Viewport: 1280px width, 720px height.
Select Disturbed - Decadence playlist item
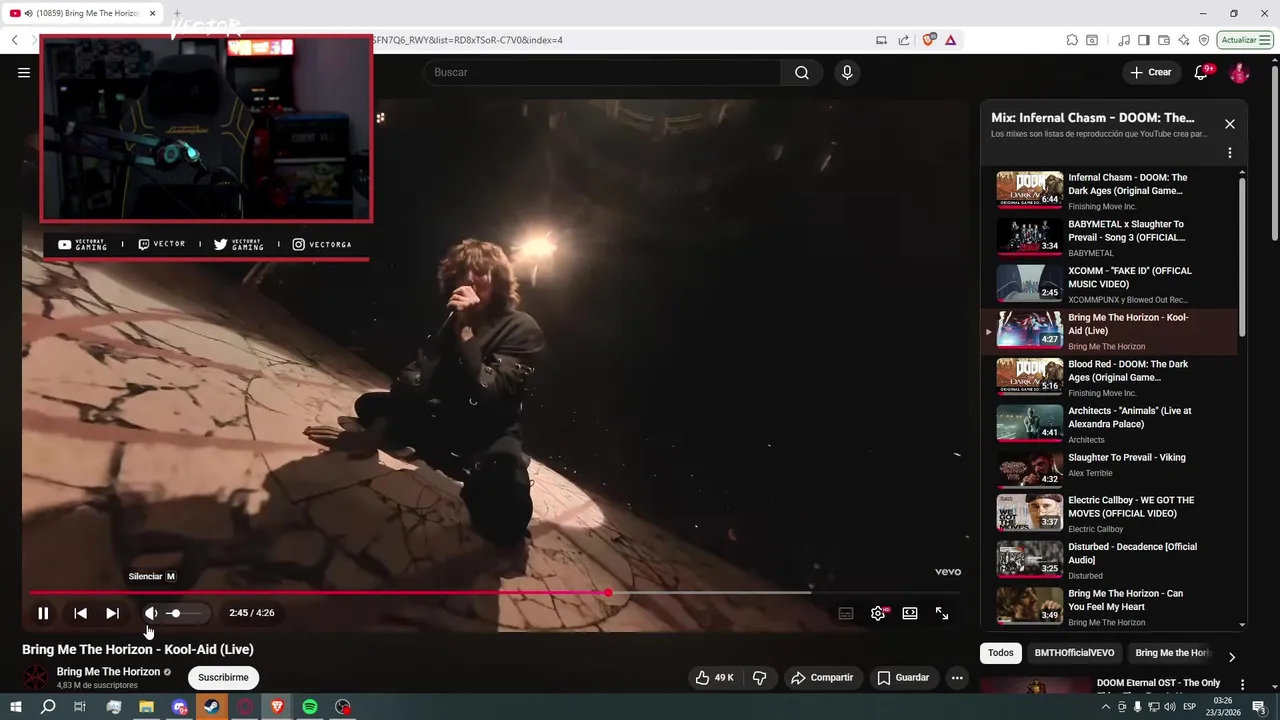coord(1108,560)
